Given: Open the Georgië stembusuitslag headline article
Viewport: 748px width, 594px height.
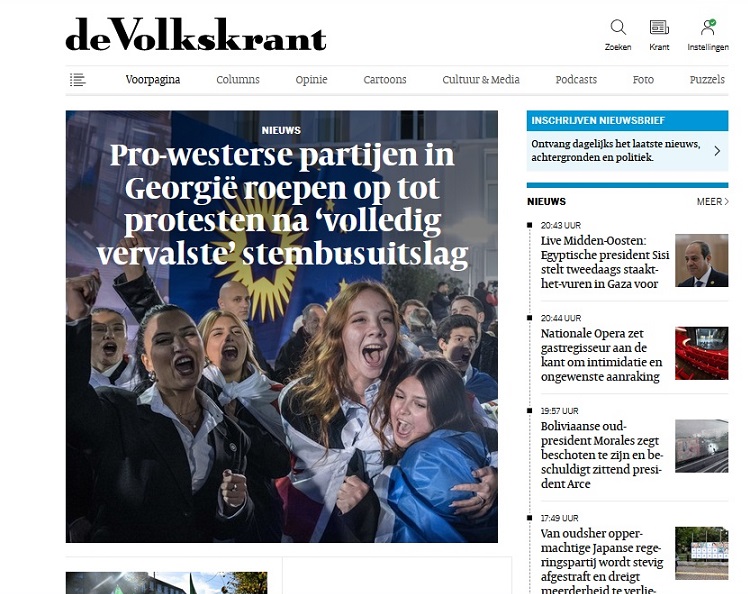Looking at the screenshot, I should (x=282, y=204).
